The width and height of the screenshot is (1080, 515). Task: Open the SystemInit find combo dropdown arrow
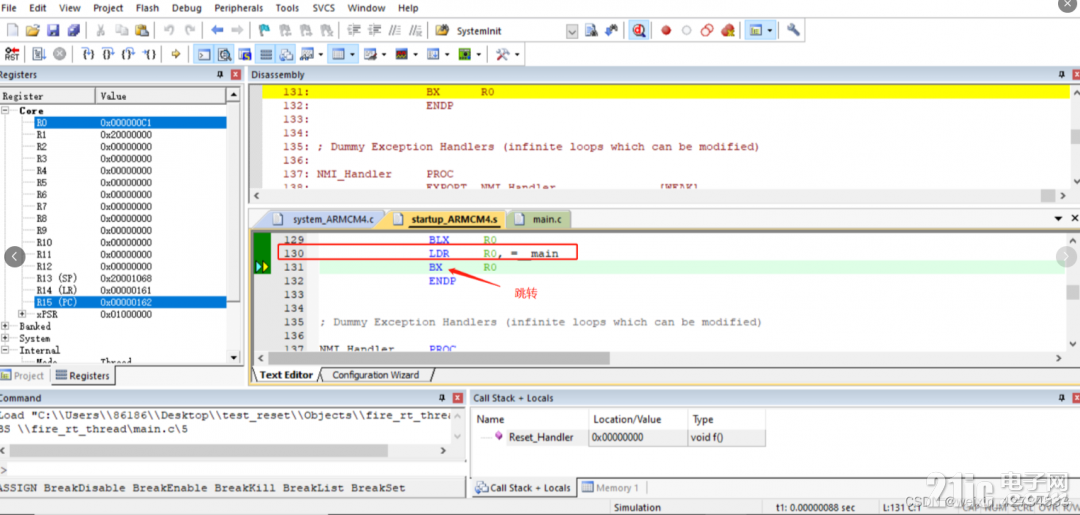click(x=572, y=31)
